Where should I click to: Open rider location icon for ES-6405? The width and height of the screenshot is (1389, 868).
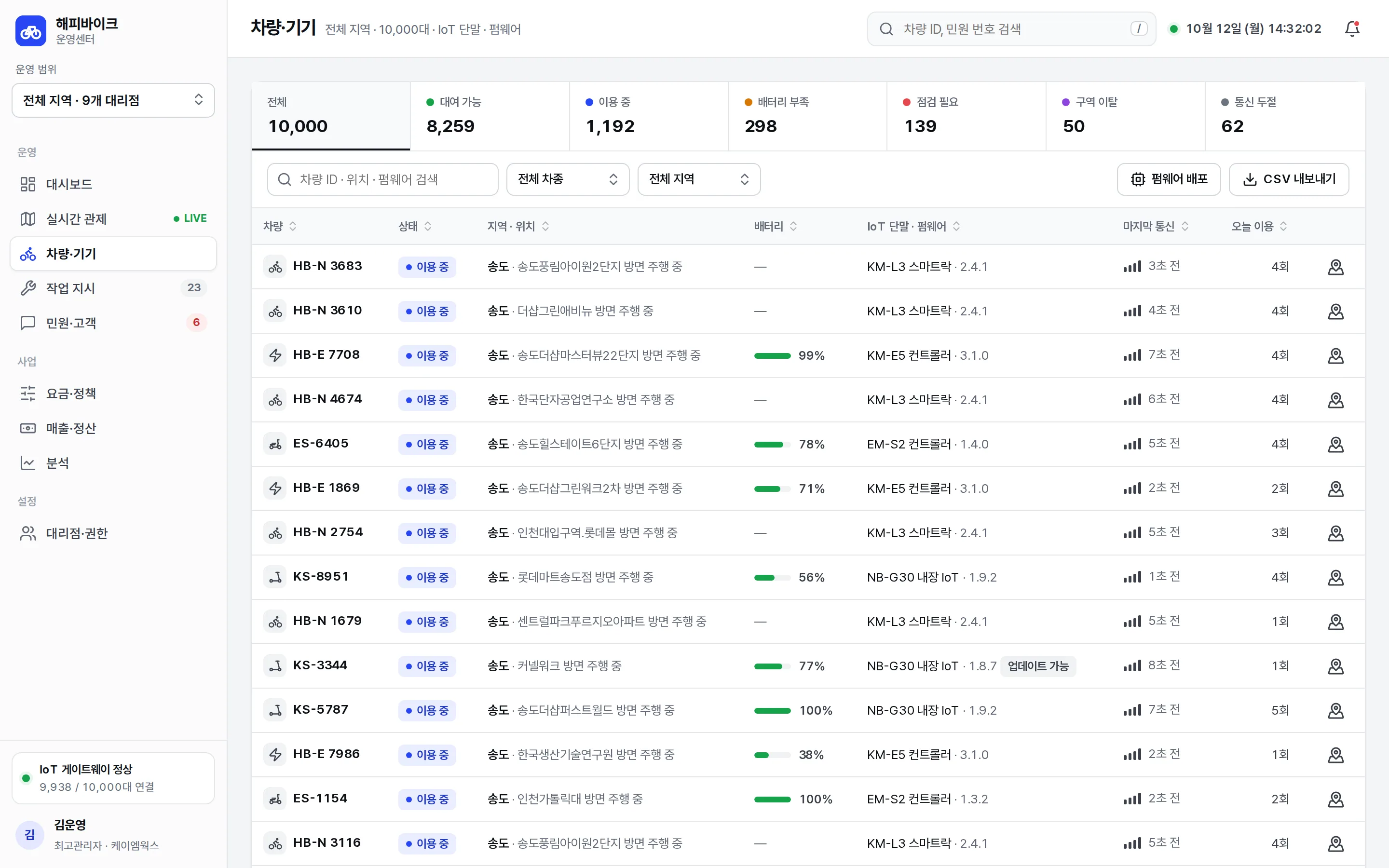pyautogui.click(x=1335, y=444)
